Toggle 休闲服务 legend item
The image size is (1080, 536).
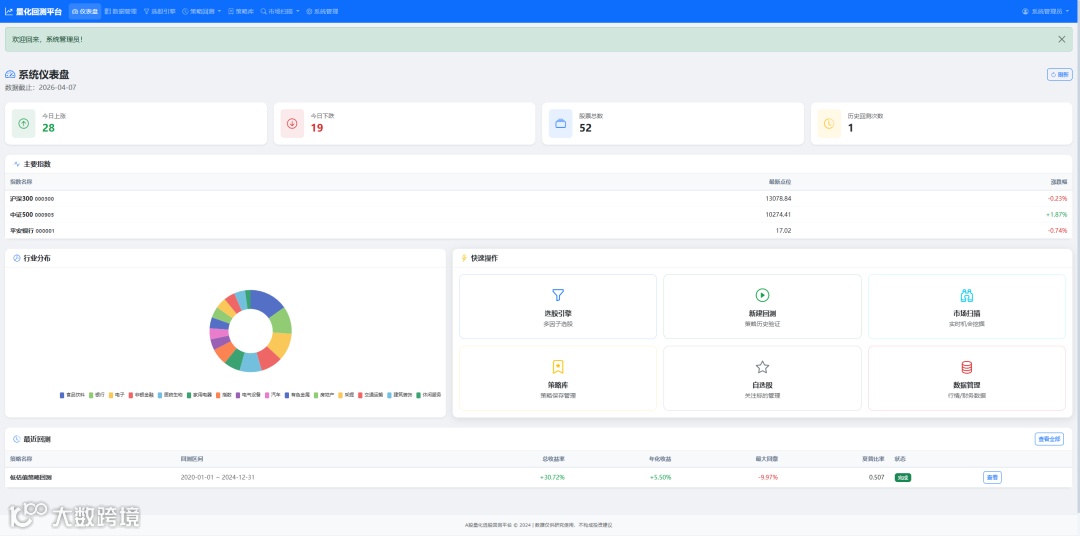click(428, 395)
